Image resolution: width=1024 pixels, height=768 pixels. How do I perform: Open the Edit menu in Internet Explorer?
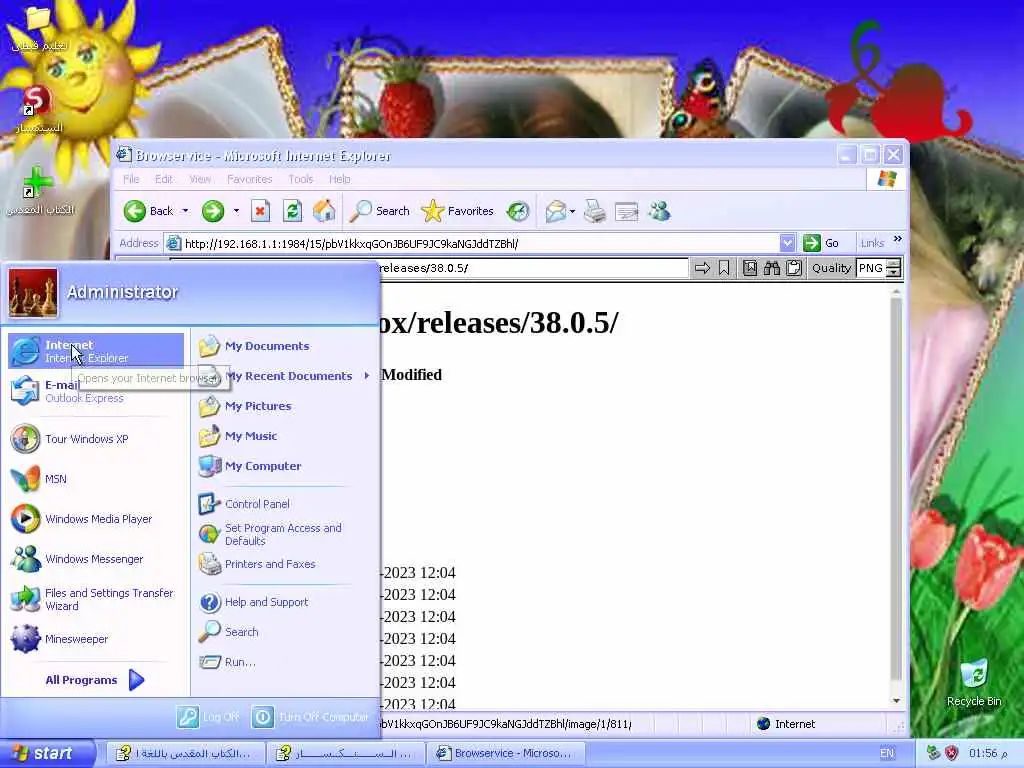point(163,179)
